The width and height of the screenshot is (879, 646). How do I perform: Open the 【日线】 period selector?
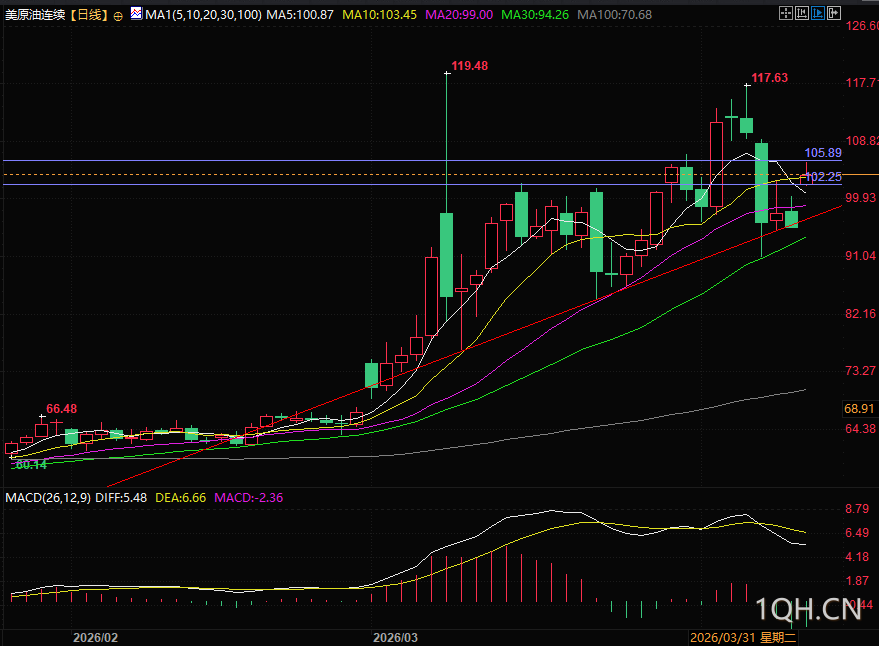click(89, 15)
